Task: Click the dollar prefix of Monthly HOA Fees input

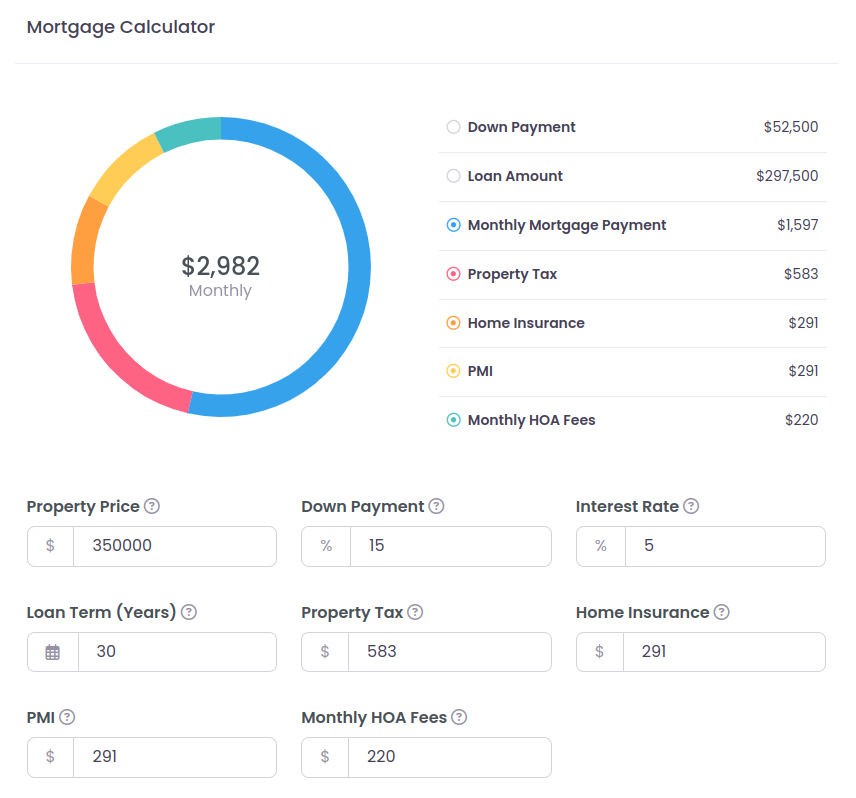Action: (x=325, y=757)
